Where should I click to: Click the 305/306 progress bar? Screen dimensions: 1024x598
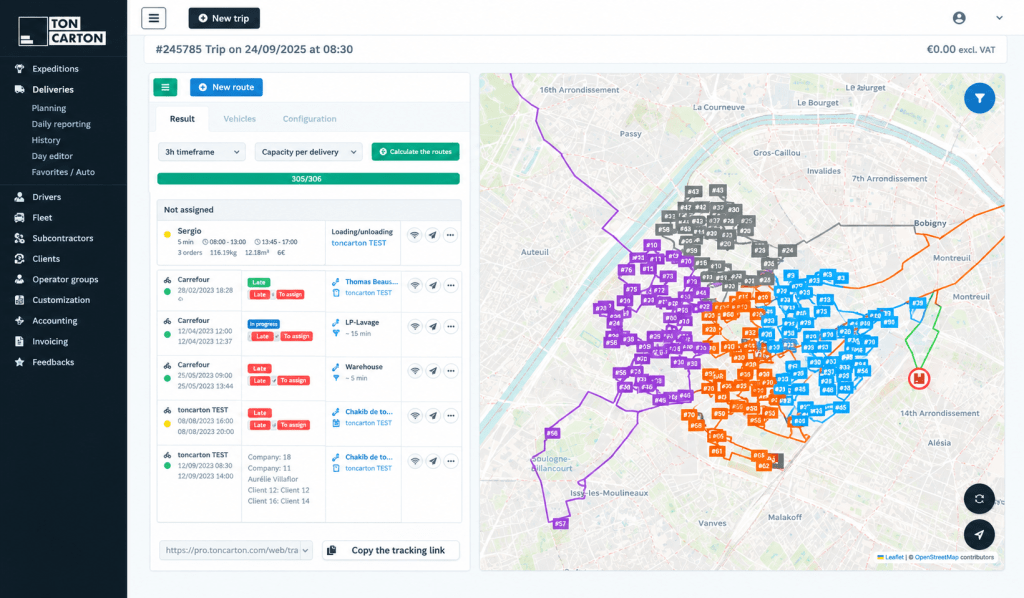(x=308, y=179)
